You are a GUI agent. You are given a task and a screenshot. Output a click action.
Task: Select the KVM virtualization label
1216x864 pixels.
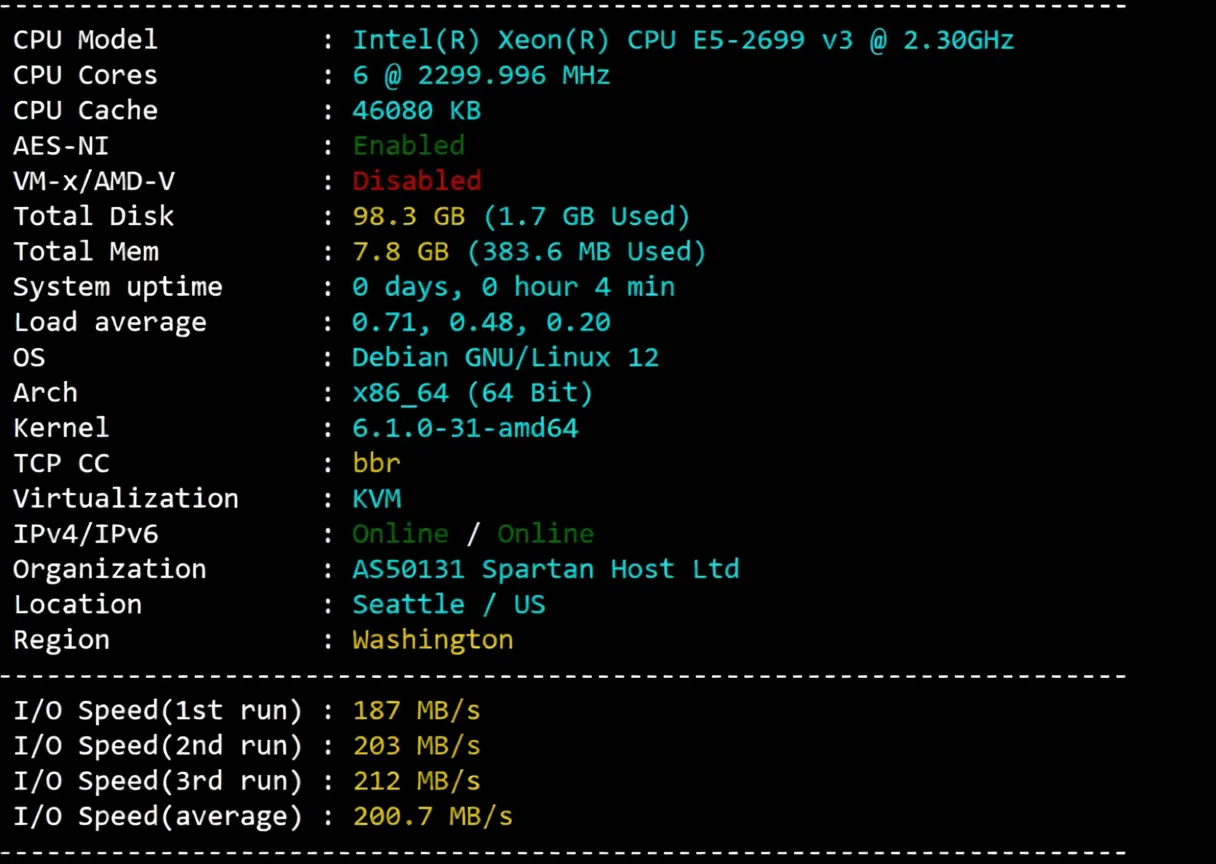click(376, 498)
